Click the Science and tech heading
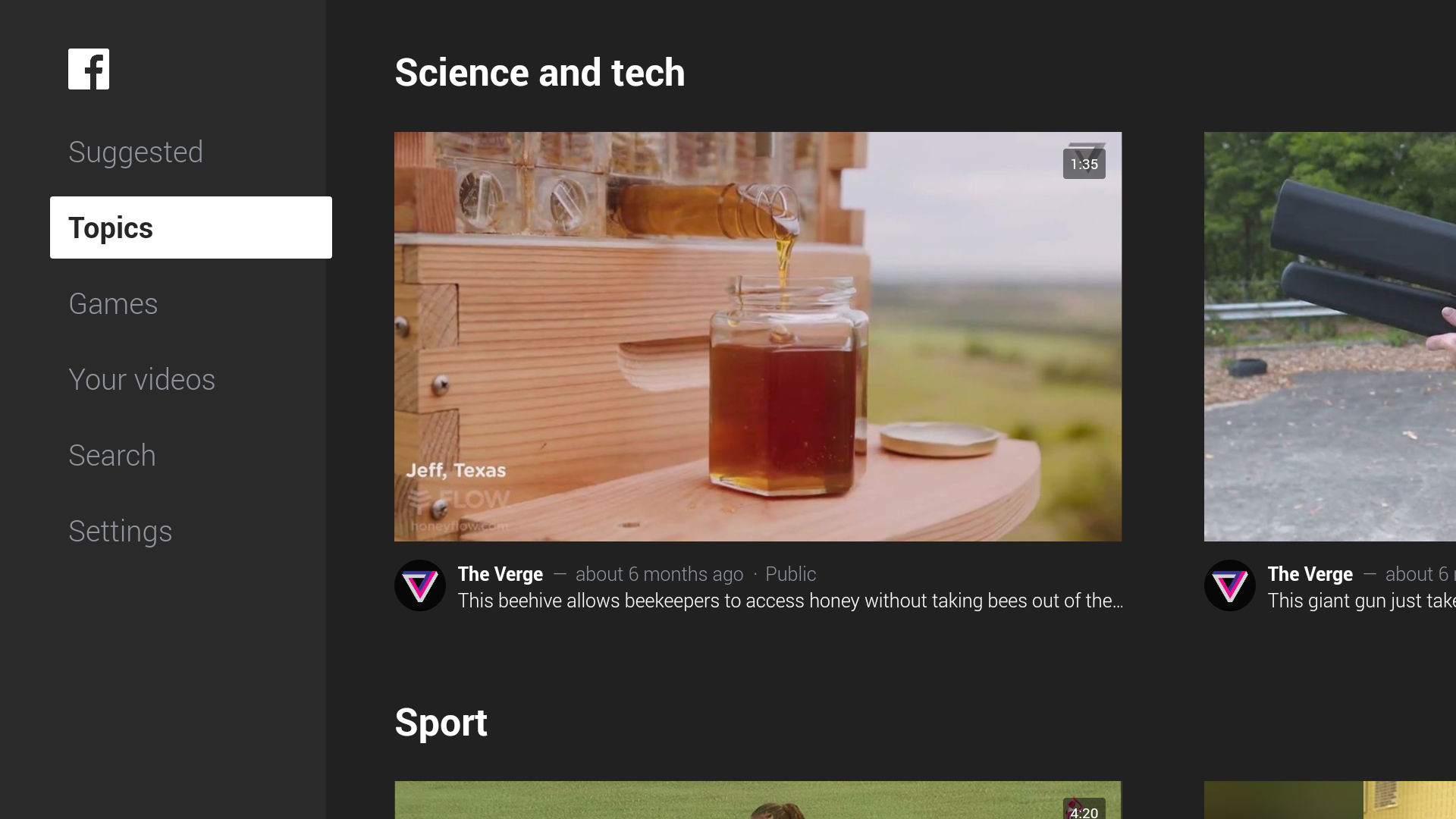Viewport: 1456px width, 819px height. pos(540,72)
